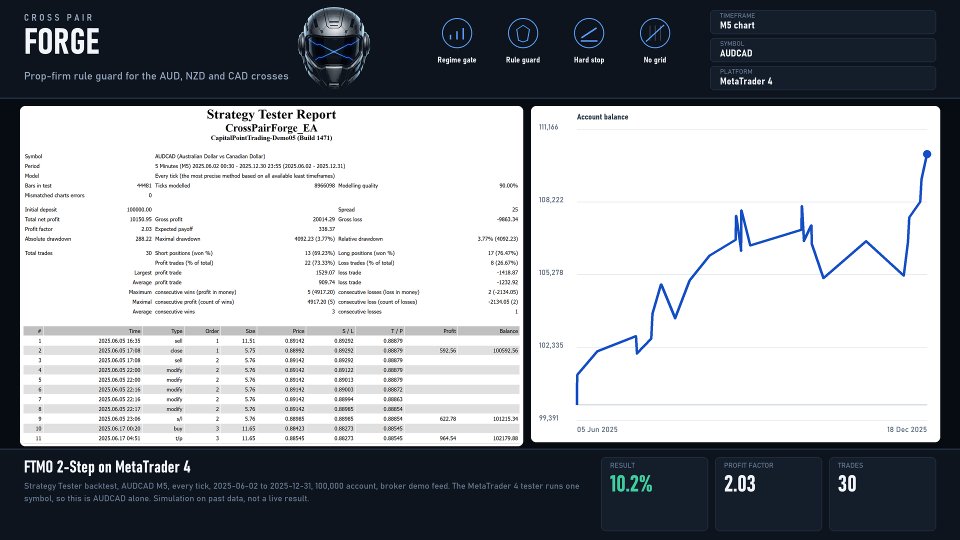This screenshot has height=540, width=960.
Task: Click the 2025.06.05 16:35 time cell
Action: tap(119, 341)
